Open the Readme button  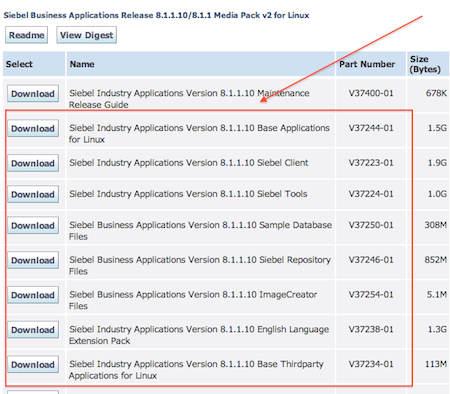pyautogui.click(x=26, y=35)
